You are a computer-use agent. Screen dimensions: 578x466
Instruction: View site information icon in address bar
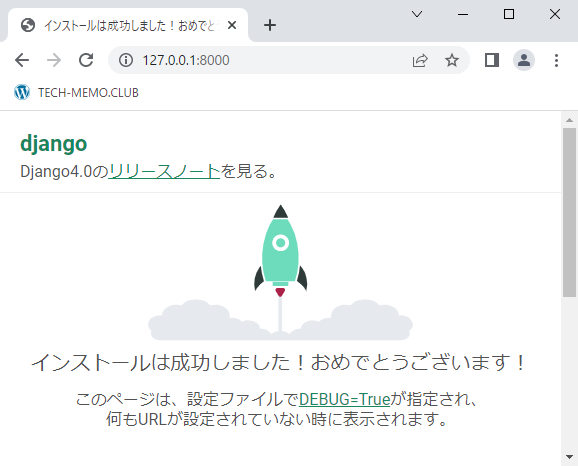click(126, 60)
